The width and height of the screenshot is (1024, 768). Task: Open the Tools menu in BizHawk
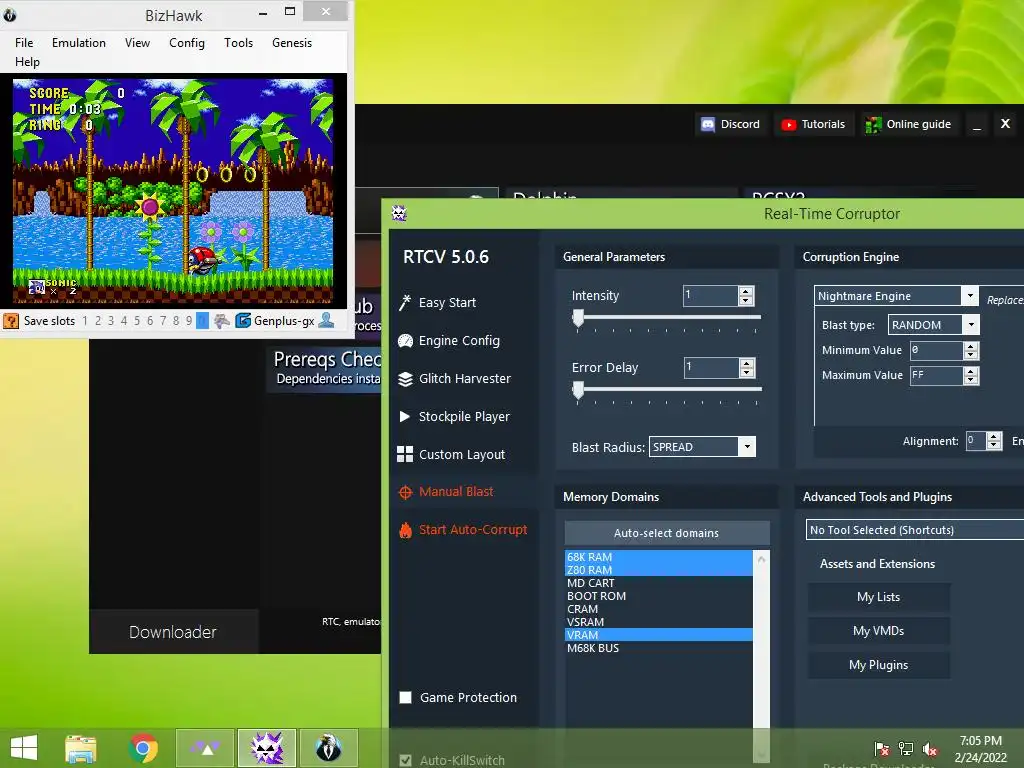tap(238, 42)
